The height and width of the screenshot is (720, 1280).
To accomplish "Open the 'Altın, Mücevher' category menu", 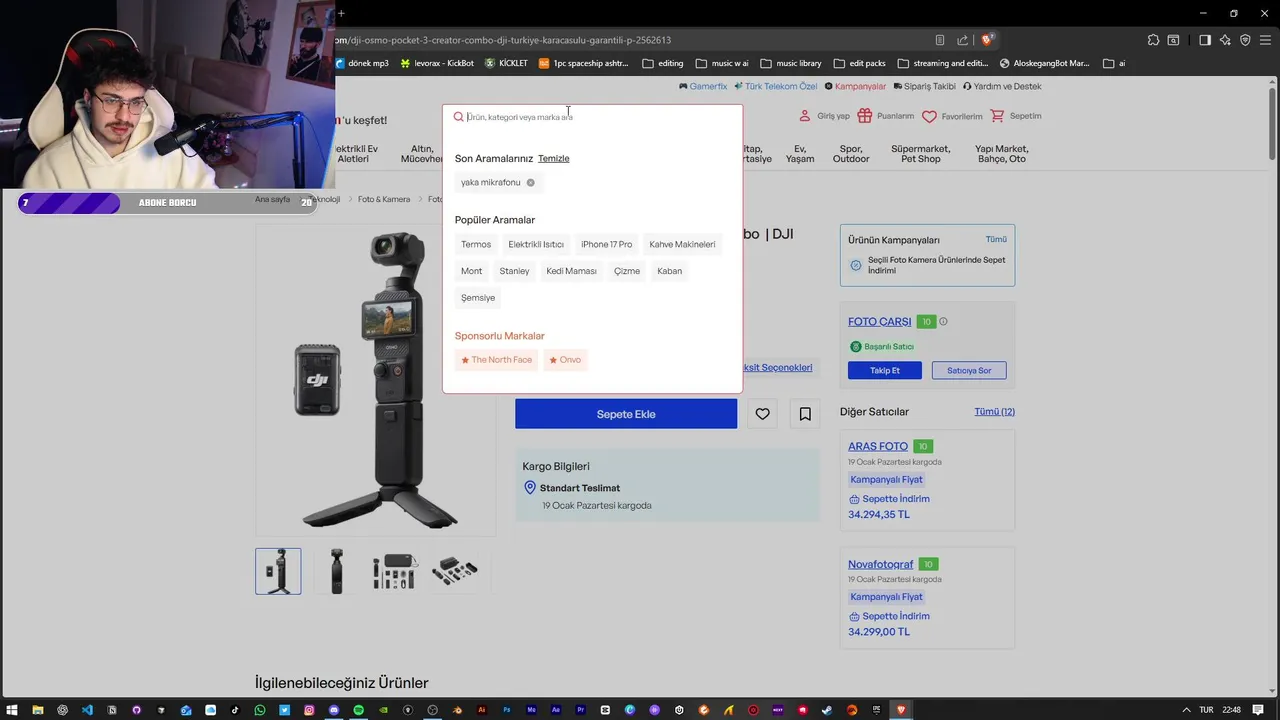I will [x=421, y=154].
